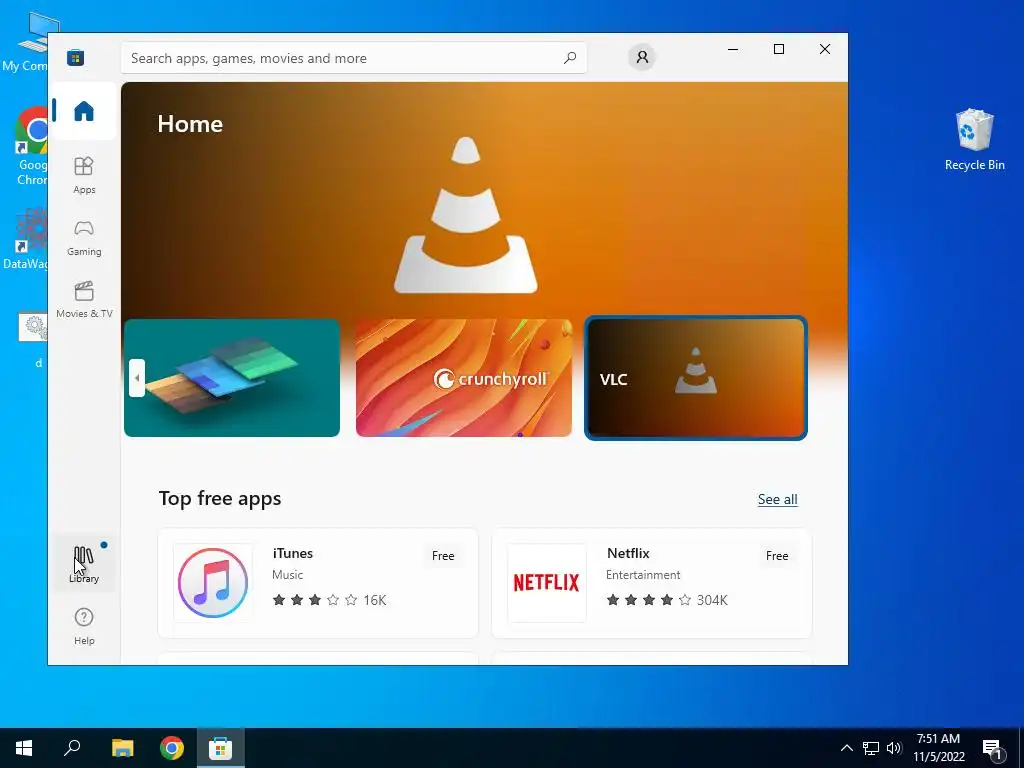
Task: Open the iTunes app icon
Action: pyautogui.click(x=213, y=583)
